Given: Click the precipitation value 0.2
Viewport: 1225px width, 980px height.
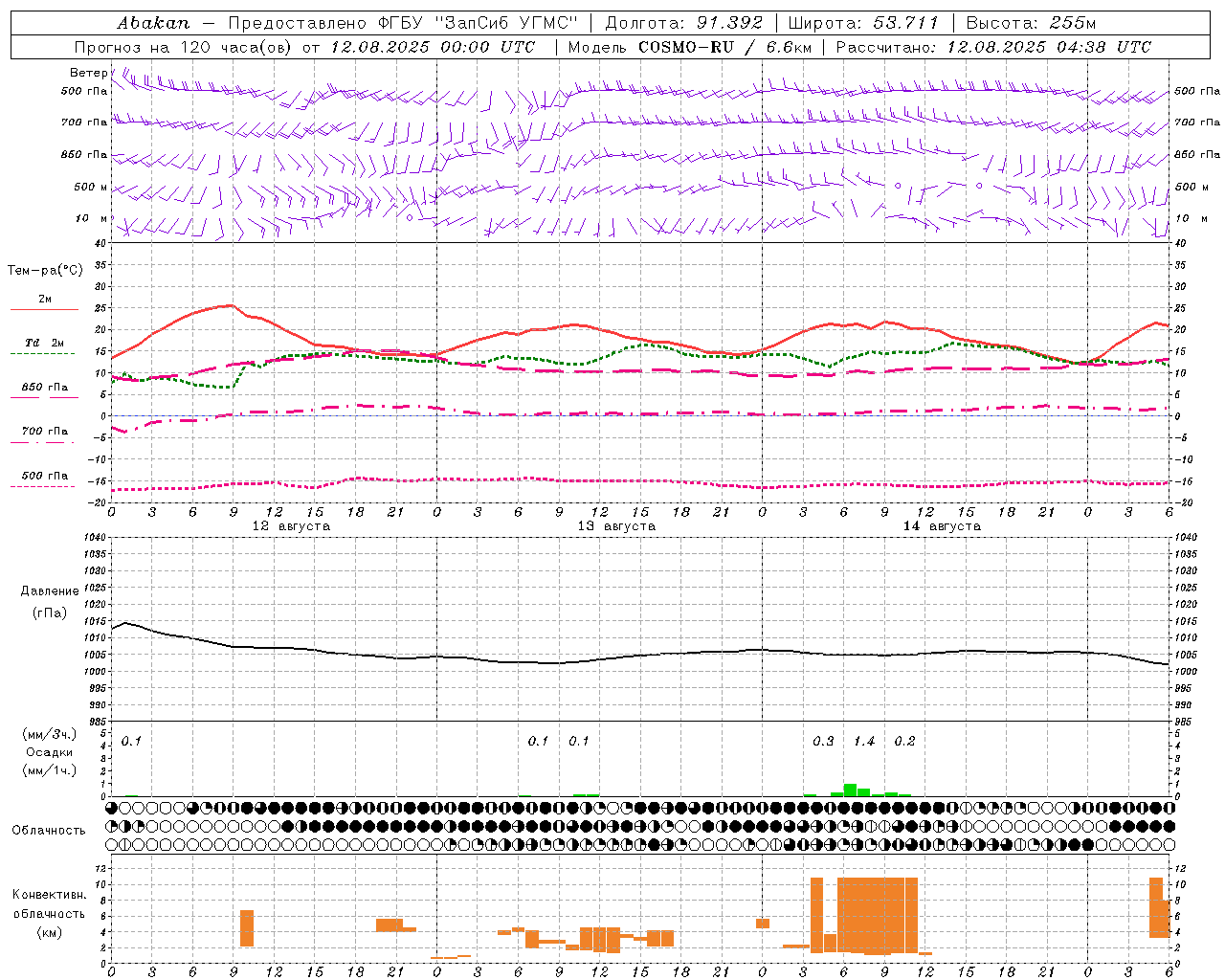Looking at the screenshot, I should point(904,742).
